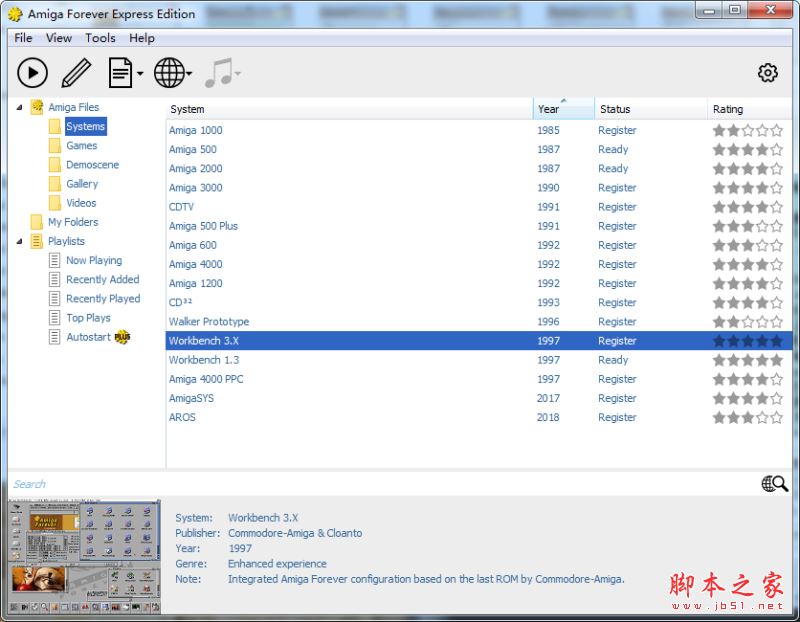Select the Amiga Files root item
800x622 pixels.
[x=73, y=107]
